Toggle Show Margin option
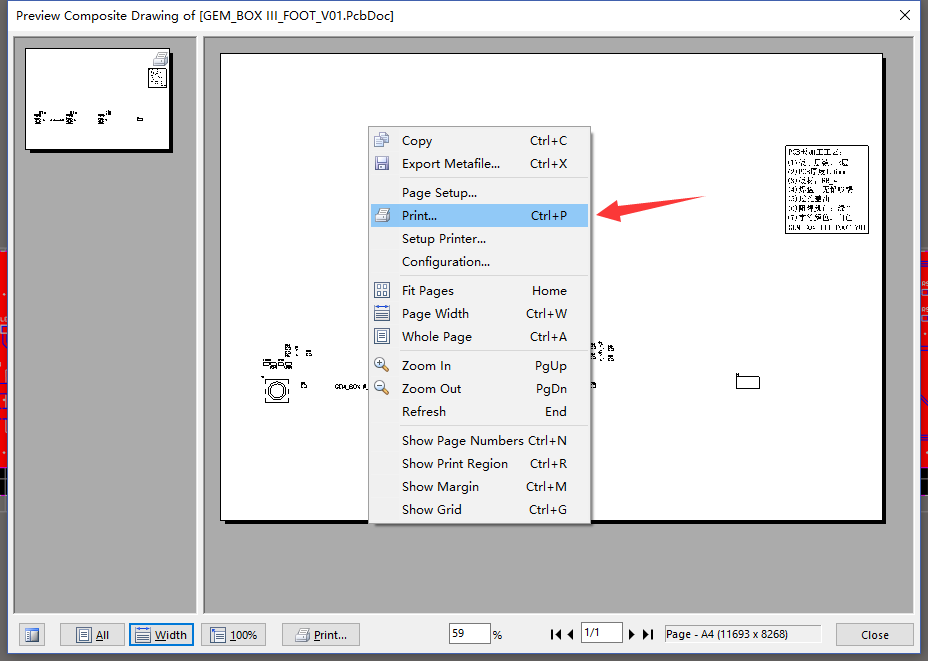 (x=479, y=487)
